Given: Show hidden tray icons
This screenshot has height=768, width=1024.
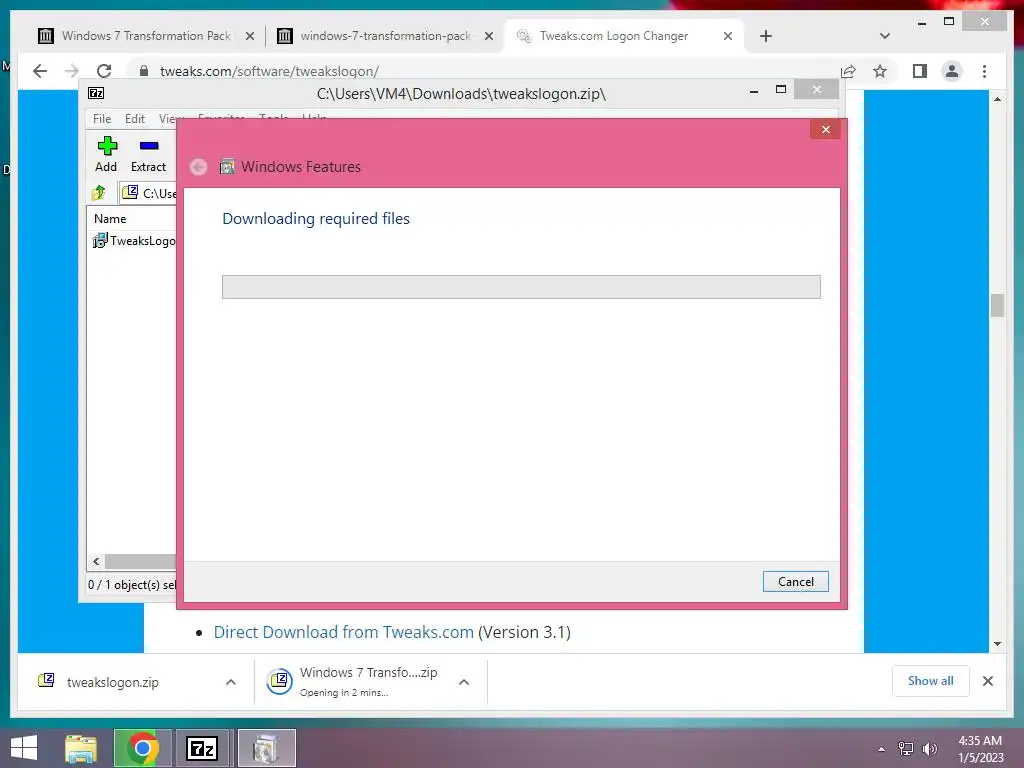Looking at the screenshot, I should 882,749.
